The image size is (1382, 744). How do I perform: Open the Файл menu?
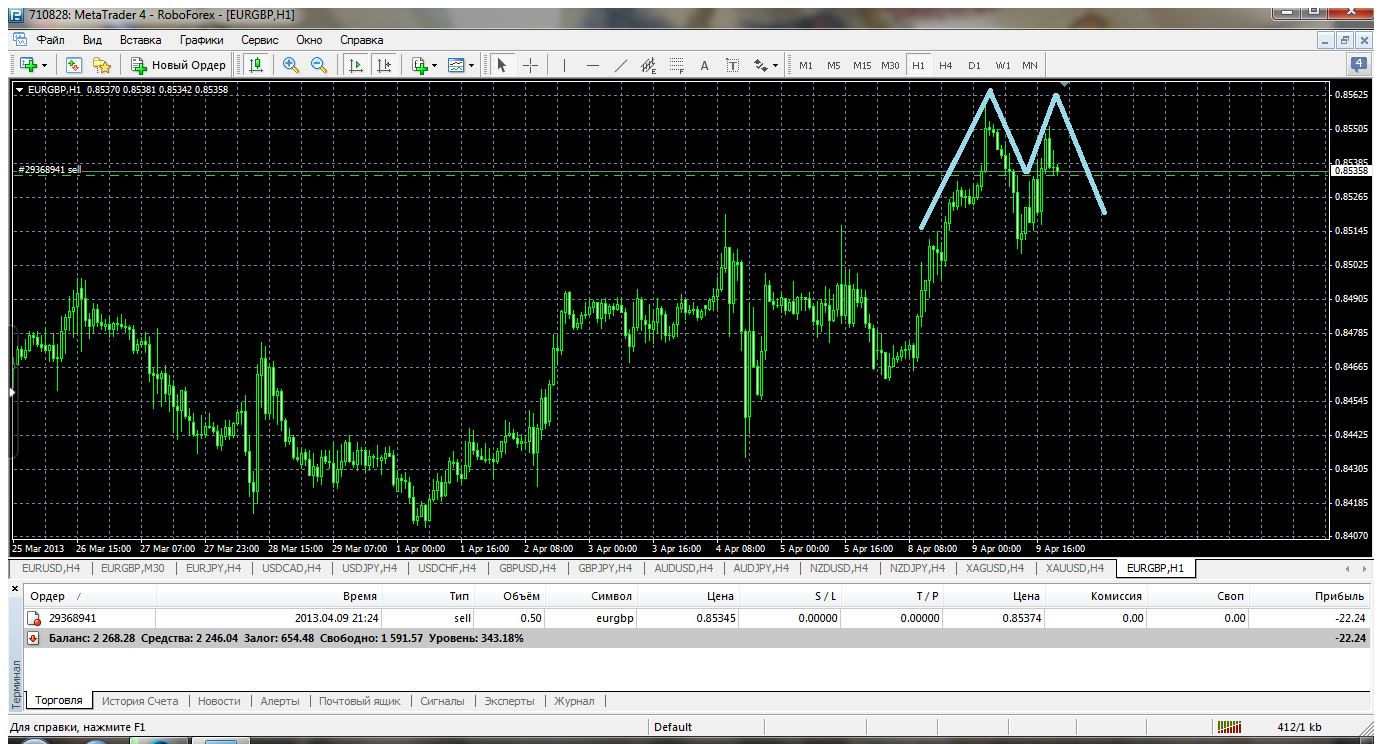tap(50, 40)
